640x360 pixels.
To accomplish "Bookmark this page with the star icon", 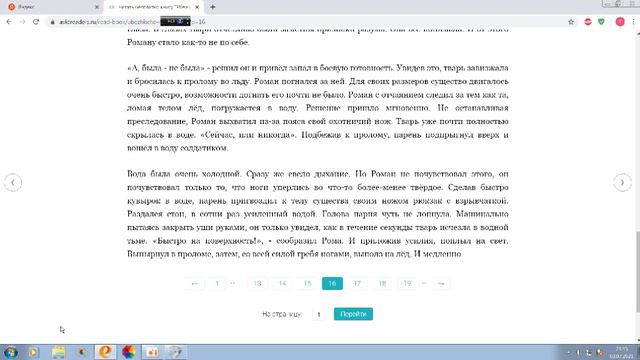I will pyautogui.click(x=571, y=22).
